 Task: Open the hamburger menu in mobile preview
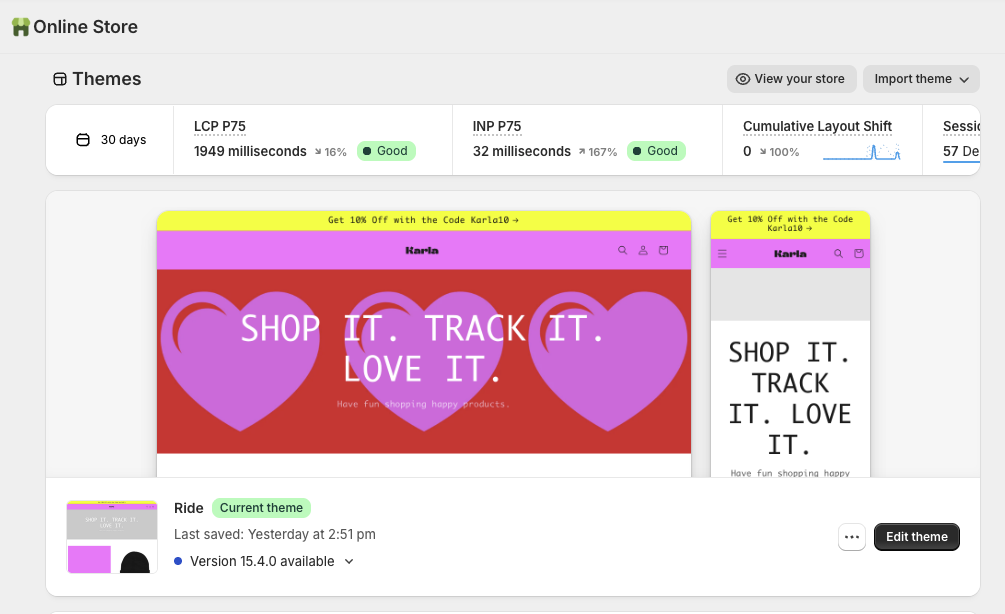click(722, 254)
